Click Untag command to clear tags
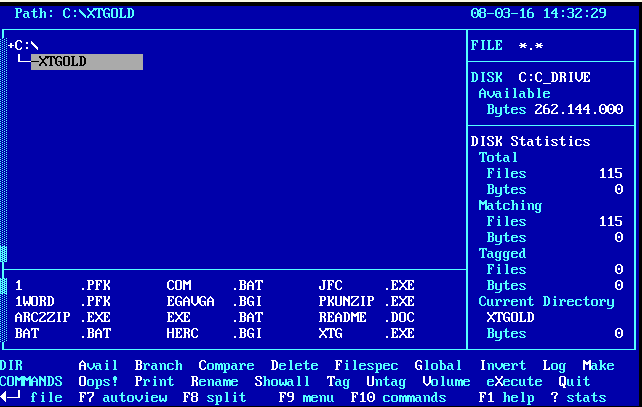The image size is (642, 407). click(x=386, y=381)
